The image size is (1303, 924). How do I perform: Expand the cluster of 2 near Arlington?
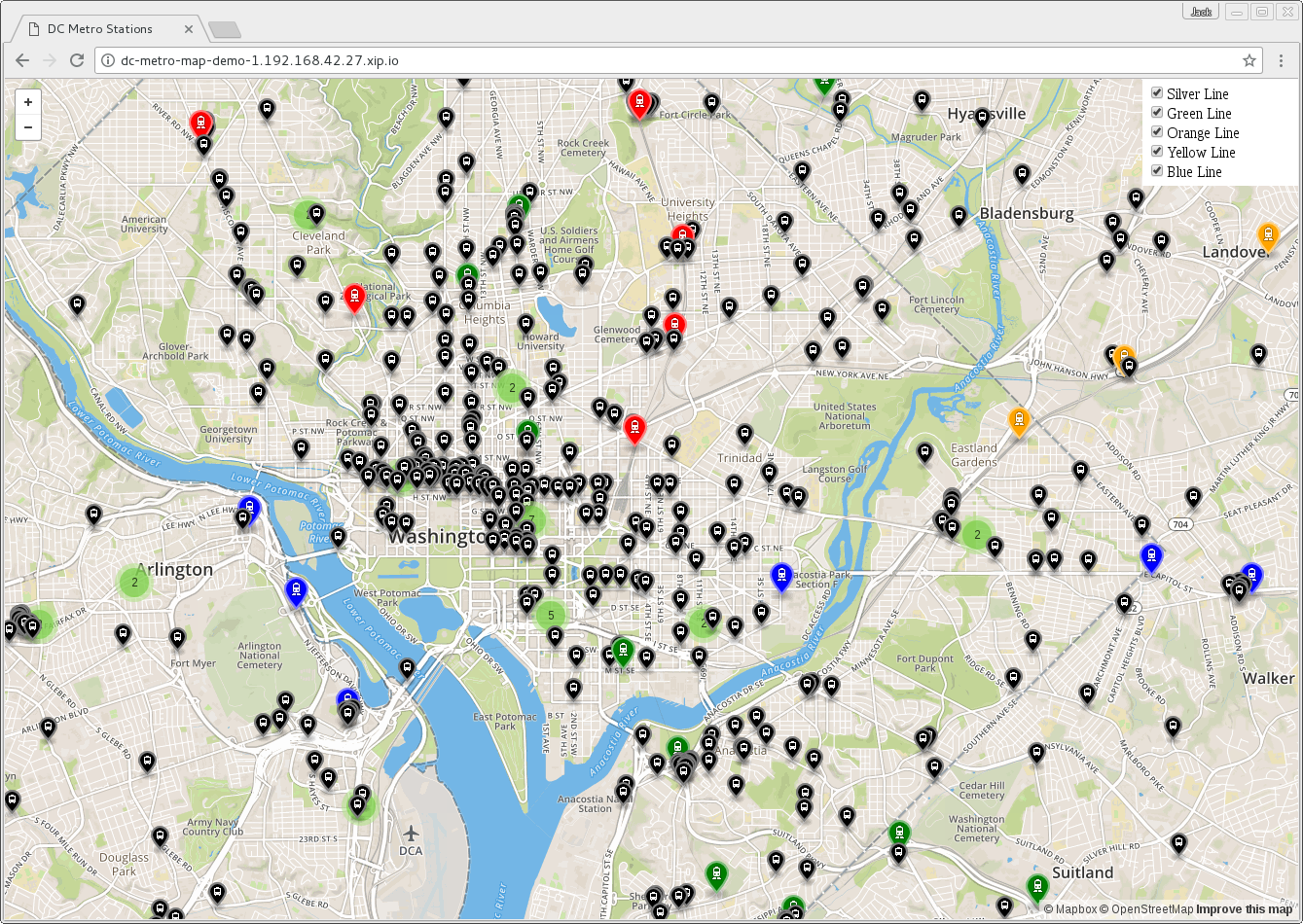(134, 583)
